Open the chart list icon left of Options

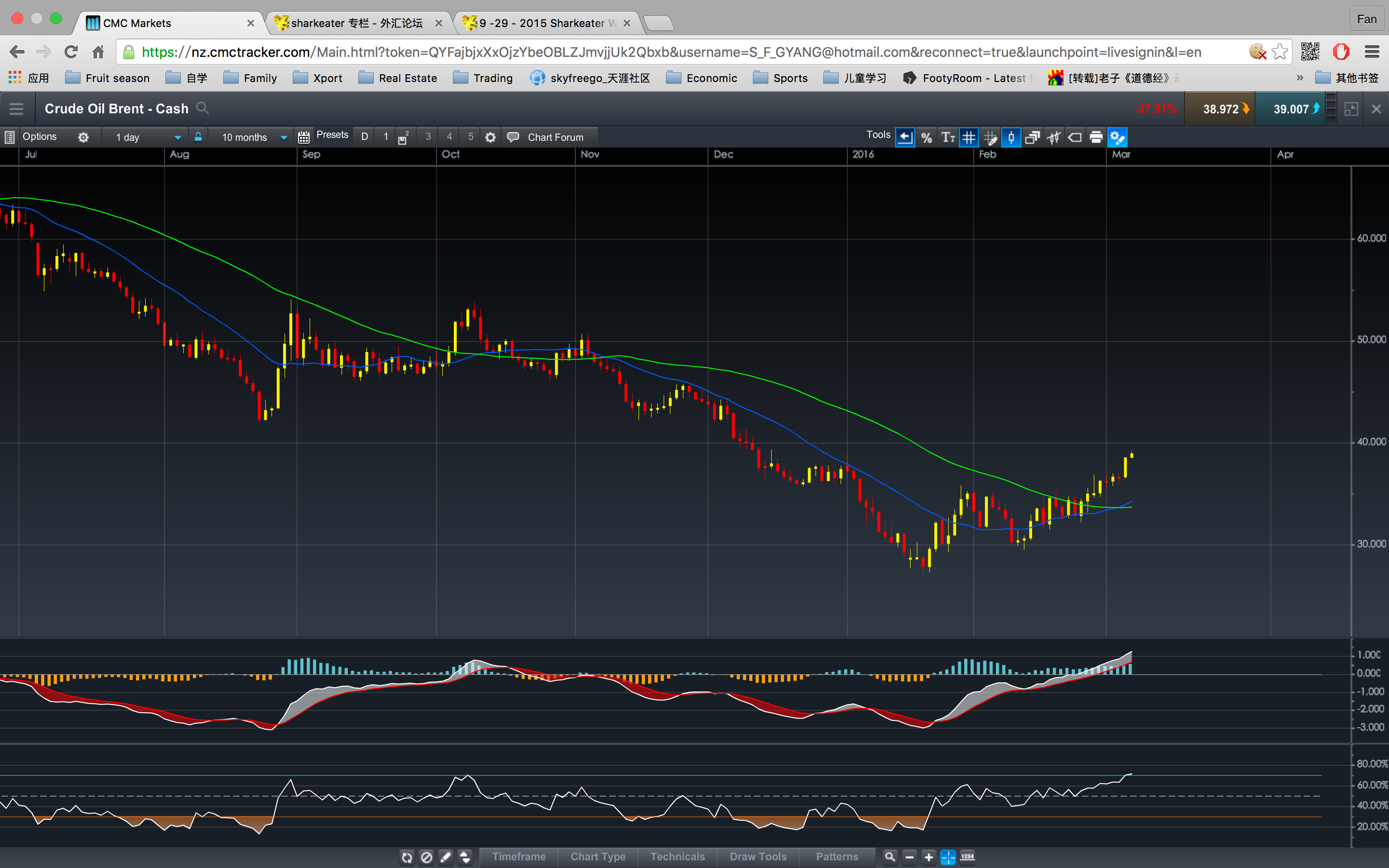9,137
